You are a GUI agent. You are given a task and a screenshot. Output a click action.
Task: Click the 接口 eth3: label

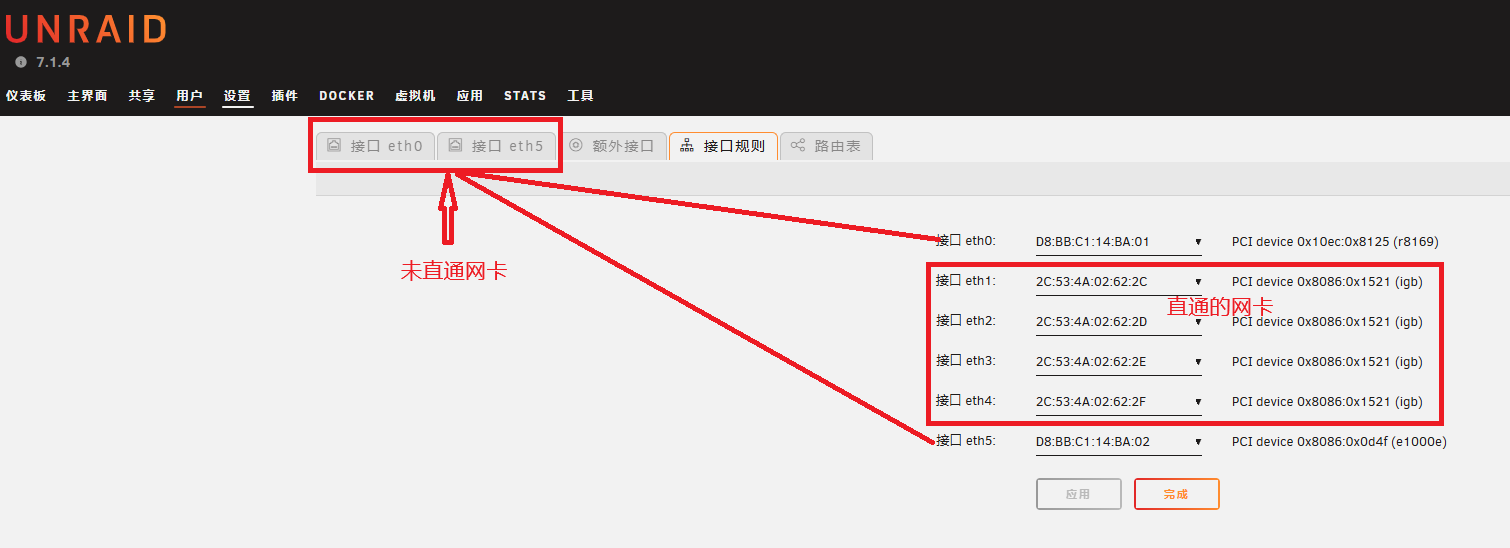(x=966, y=361)
